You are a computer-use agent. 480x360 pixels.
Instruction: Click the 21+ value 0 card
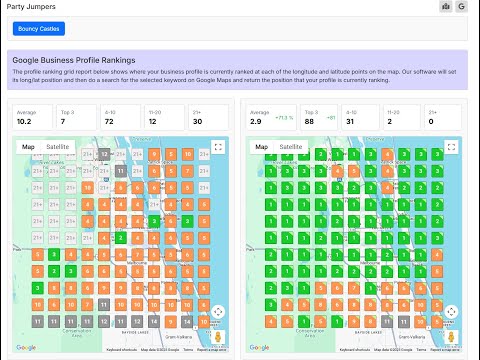point(443,117)
